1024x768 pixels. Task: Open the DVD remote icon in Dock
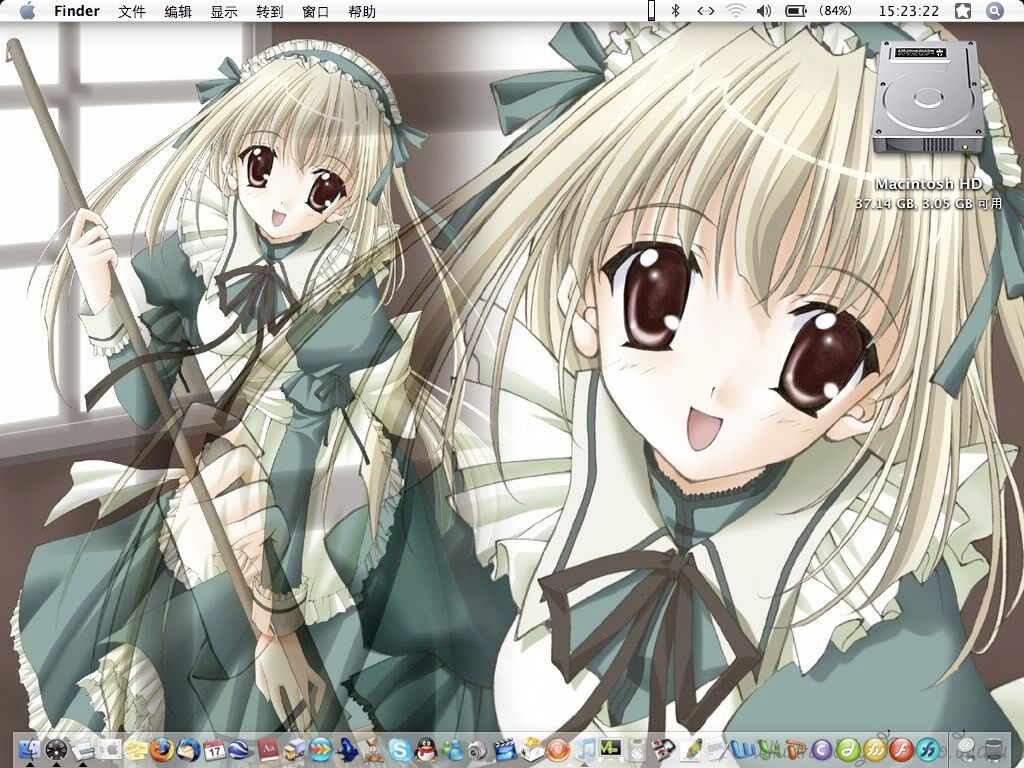point(638,750)
